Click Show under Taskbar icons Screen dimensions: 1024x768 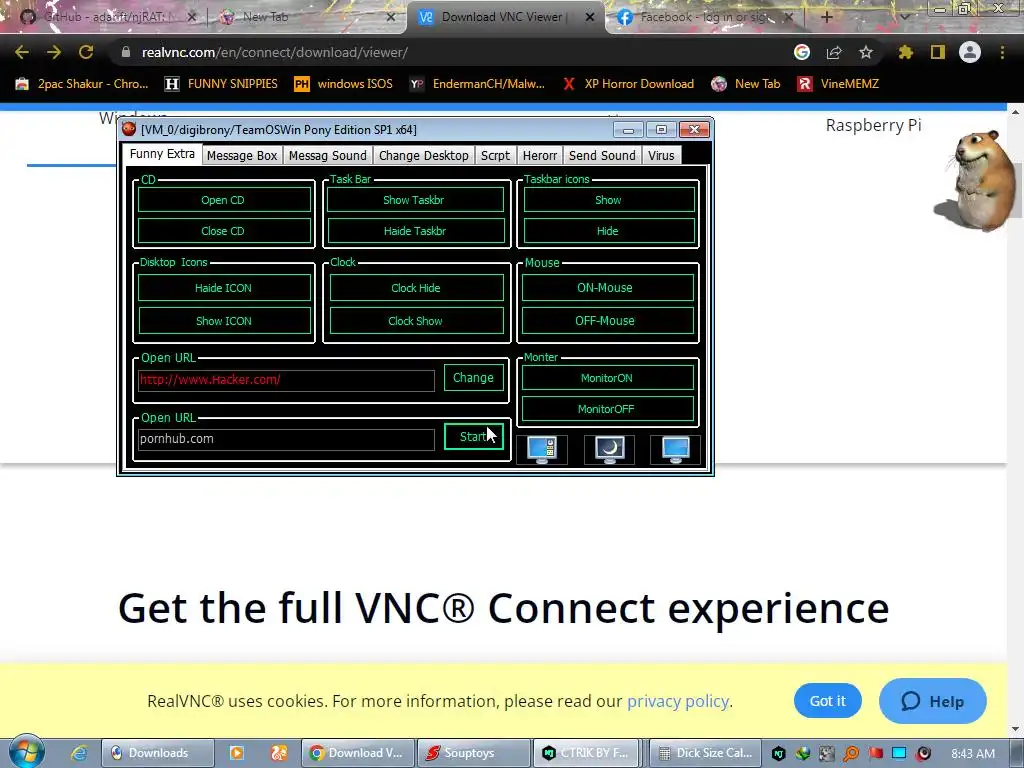coord(608,200)
